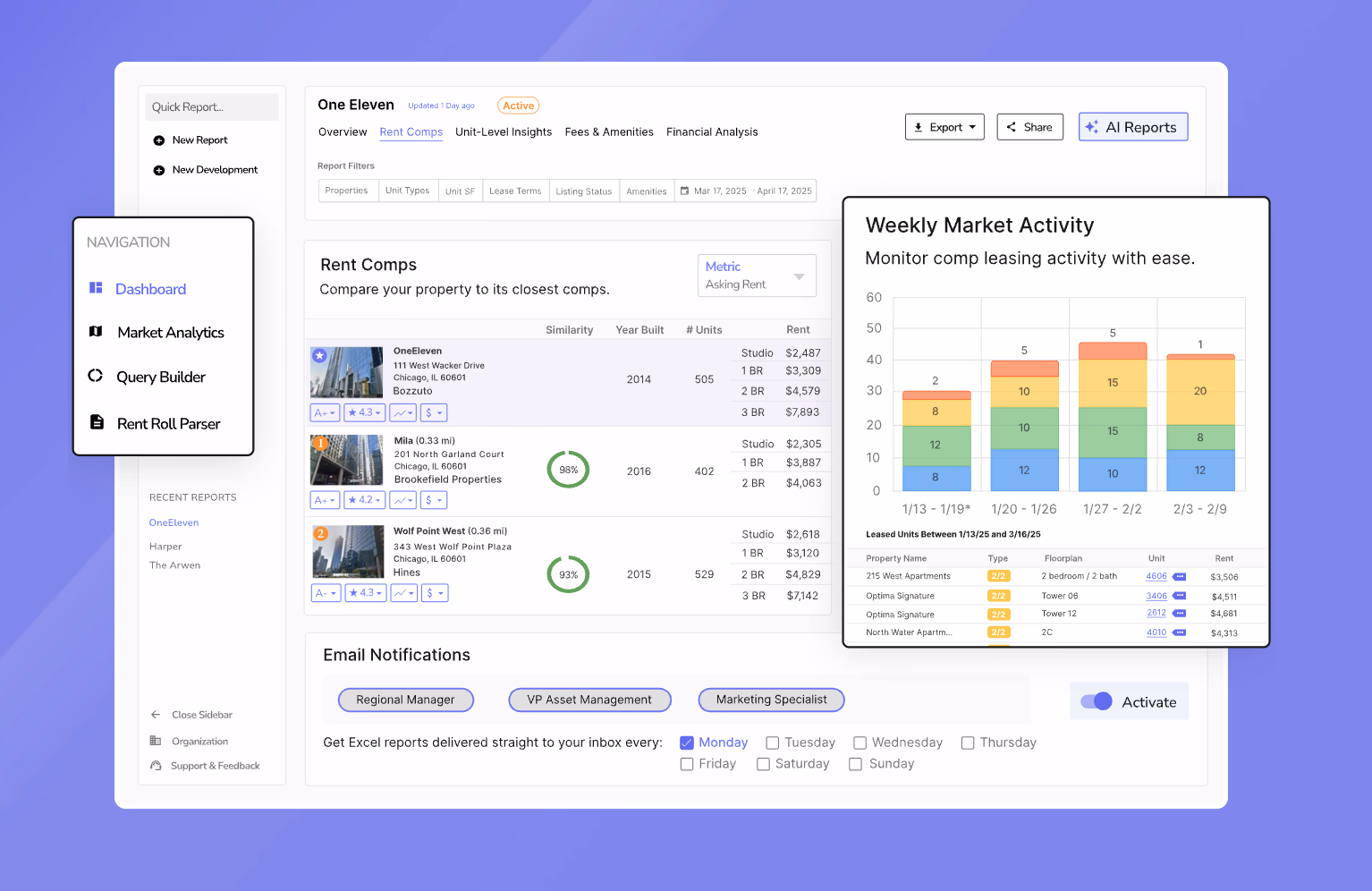The width and height of the screenshot is (1372, 891).
Task: Click the Support & Feedback headset icon
Action: coord(156,766)
